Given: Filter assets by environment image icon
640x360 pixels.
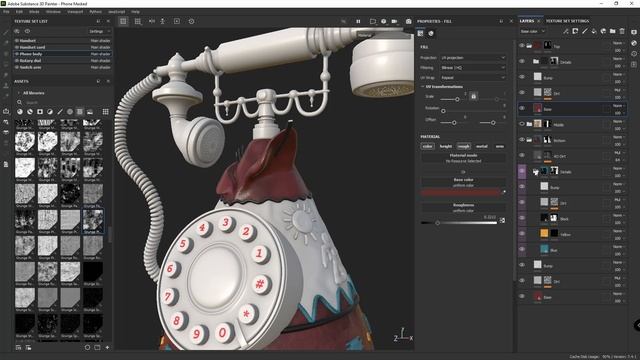Looking at the screenshot, I should point(90,111).
